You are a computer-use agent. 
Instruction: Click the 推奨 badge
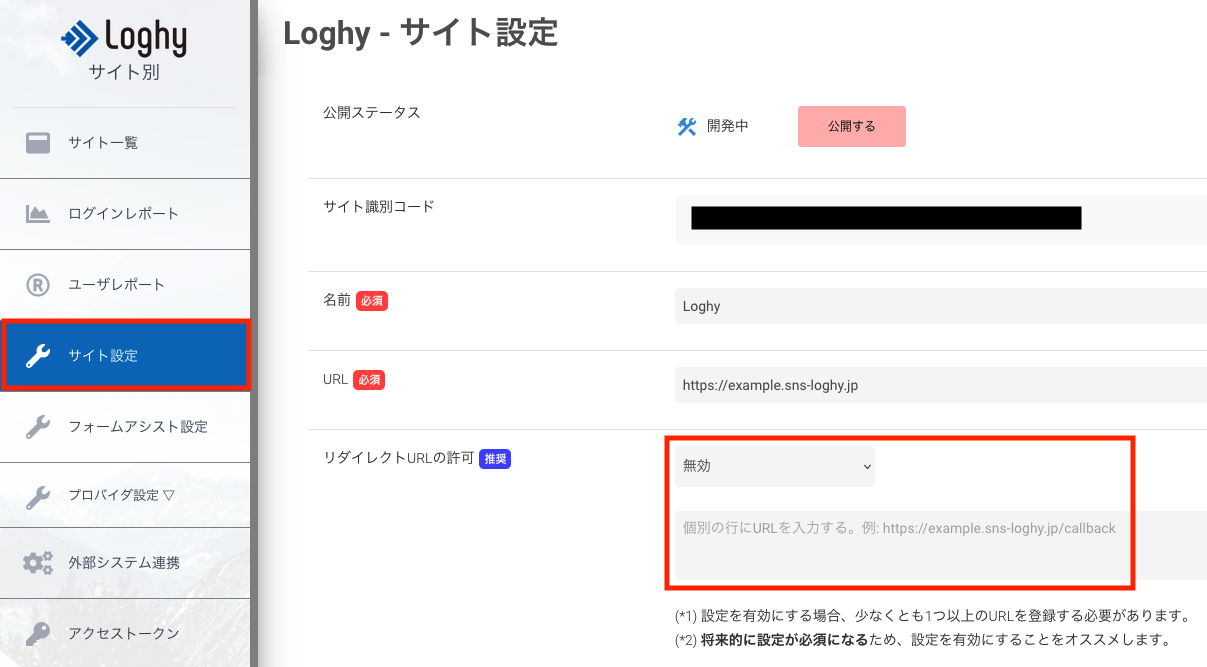pos(495,459)
